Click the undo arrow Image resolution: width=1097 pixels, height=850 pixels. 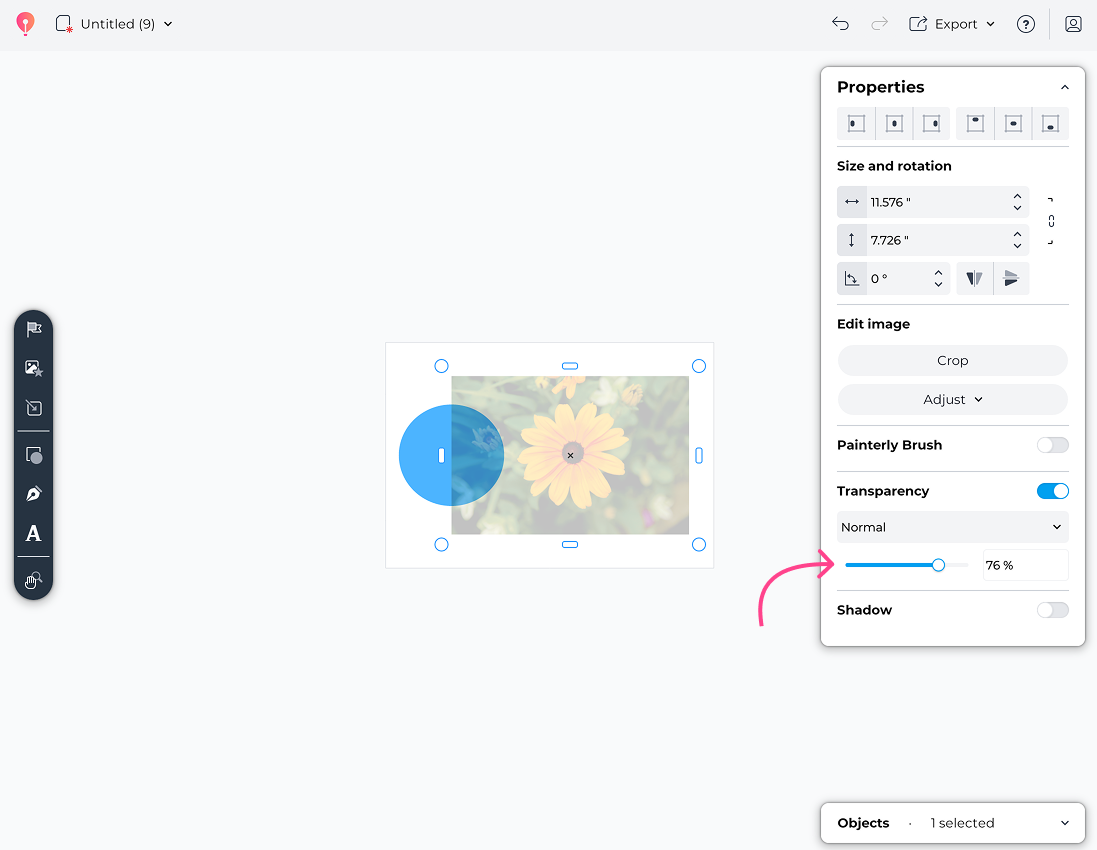tap(840, 24)
